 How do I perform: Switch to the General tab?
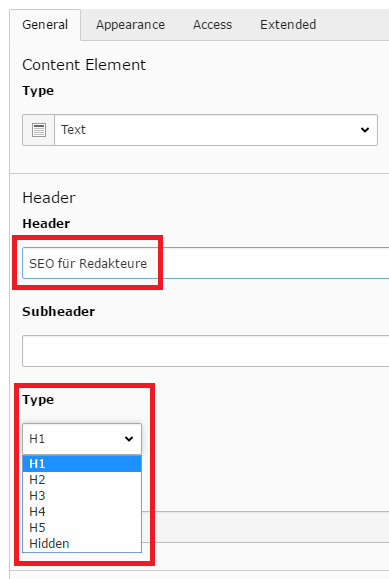(45, 25)
